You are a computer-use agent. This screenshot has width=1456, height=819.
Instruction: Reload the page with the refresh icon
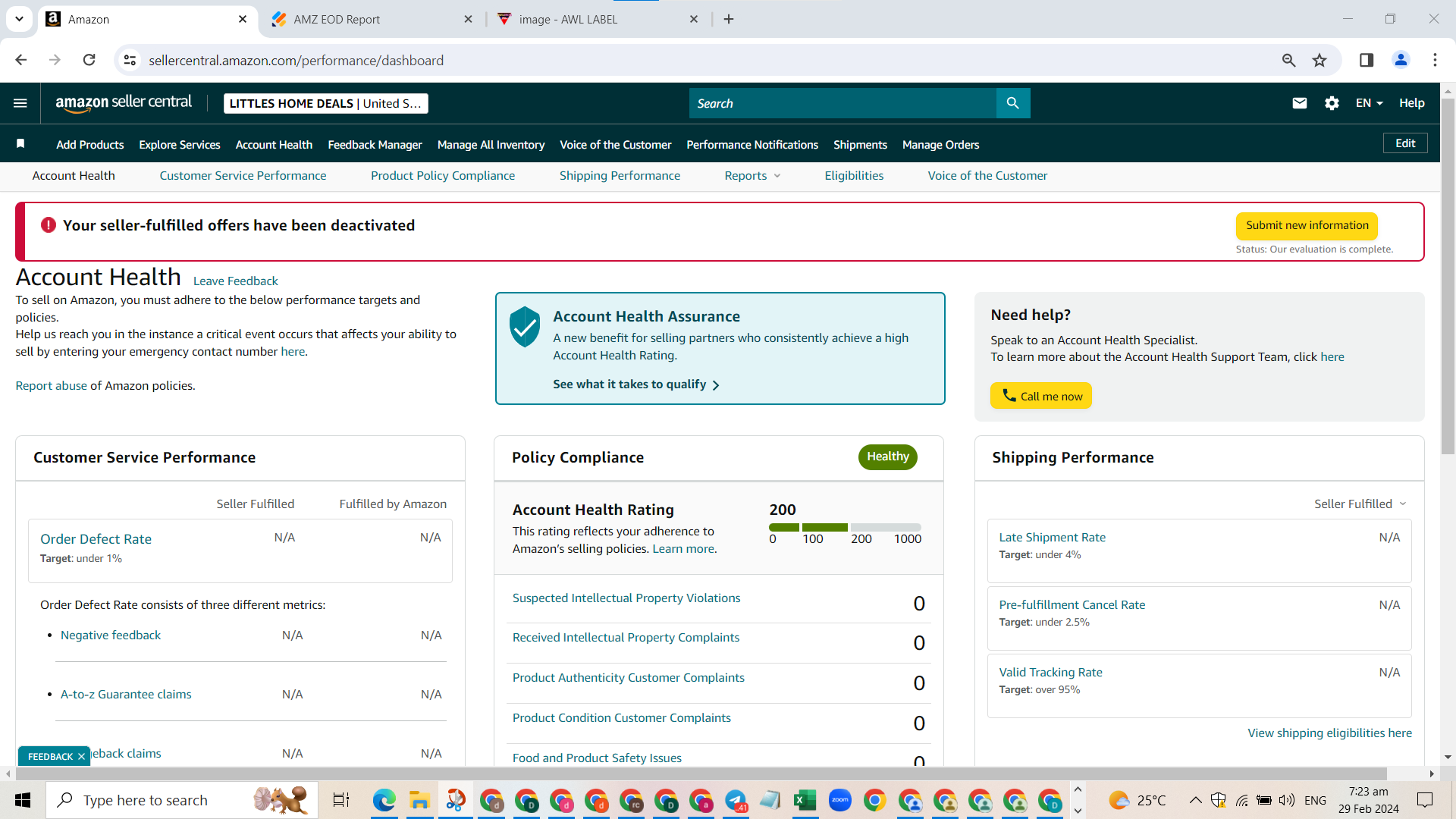coord(89,60)
